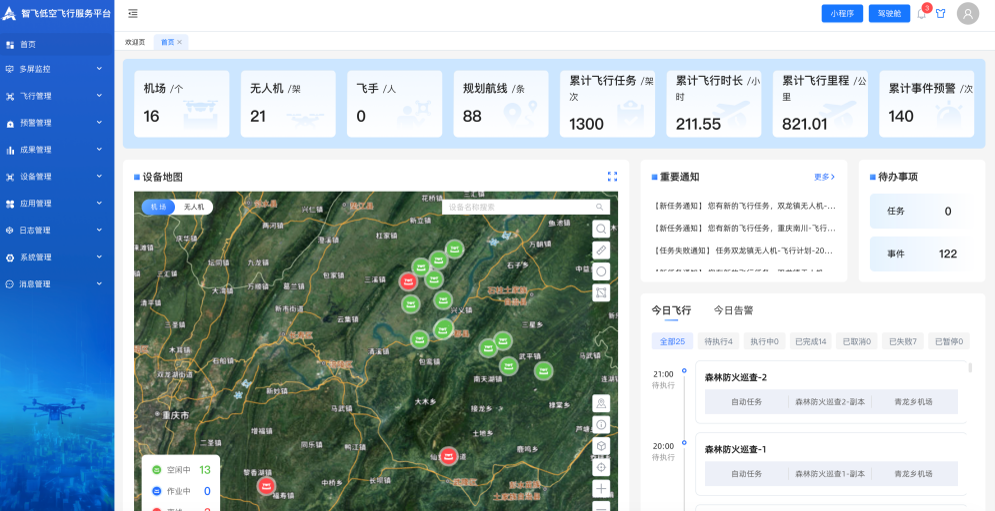This screenshot has width=995, height=511.
Task: Switch to the 欢迎页 tab
Action: point(135,42)
